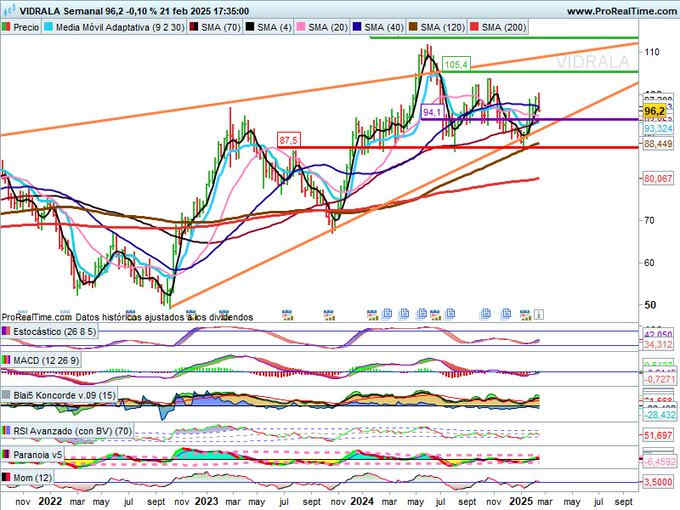Click the 80,067 SMA (200) value label
This screenshot has height=510, width=680.
tap(658, 178)
